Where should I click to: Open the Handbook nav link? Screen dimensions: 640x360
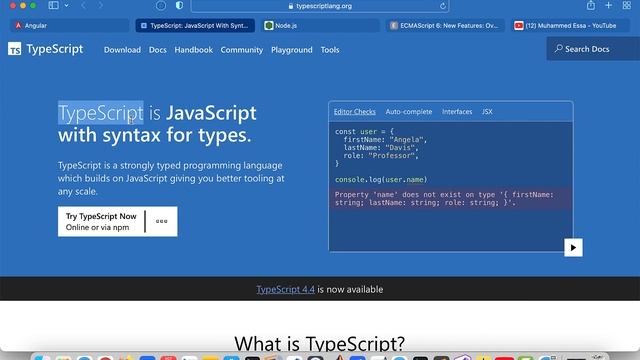pyautogui.click(x=193, y=50)
